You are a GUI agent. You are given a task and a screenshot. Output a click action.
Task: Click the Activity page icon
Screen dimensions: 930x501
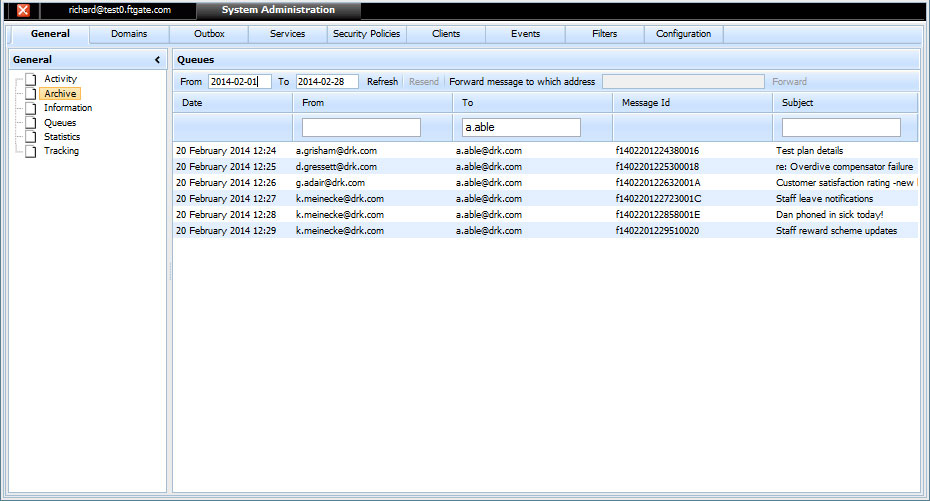tap(31, 79)
